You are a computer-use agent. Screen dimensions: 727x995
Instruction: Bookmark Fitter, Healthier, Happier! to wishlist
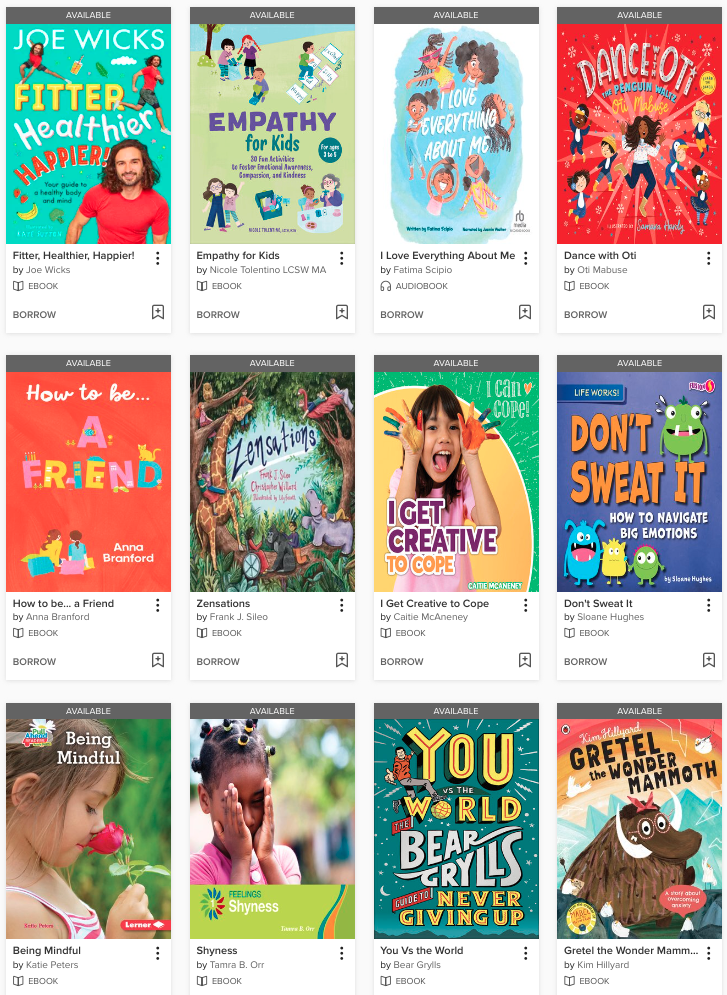click(x=158, y=312)
